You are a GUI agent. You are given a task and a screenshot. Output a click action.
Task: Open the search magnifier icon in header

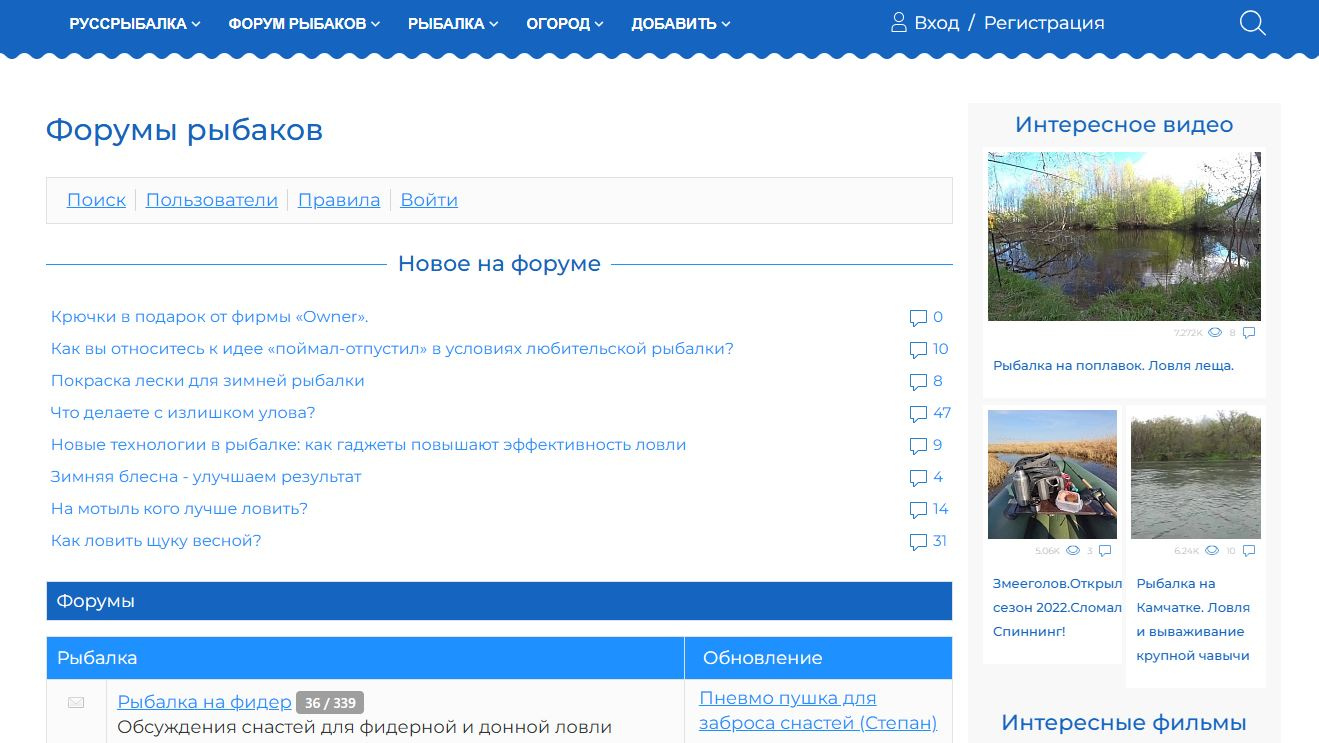[1252, 23]
